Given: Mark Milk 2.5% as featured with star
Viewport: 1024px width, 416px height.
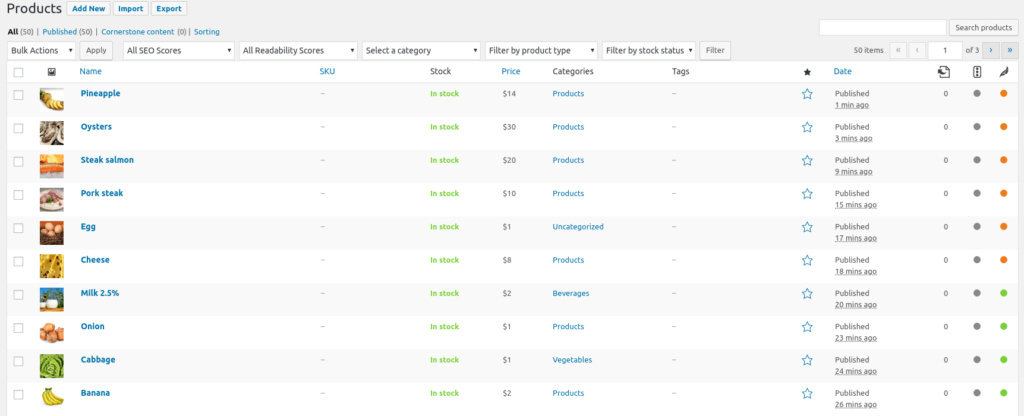Looking at the screenshot, I should (x=807, y=294).
